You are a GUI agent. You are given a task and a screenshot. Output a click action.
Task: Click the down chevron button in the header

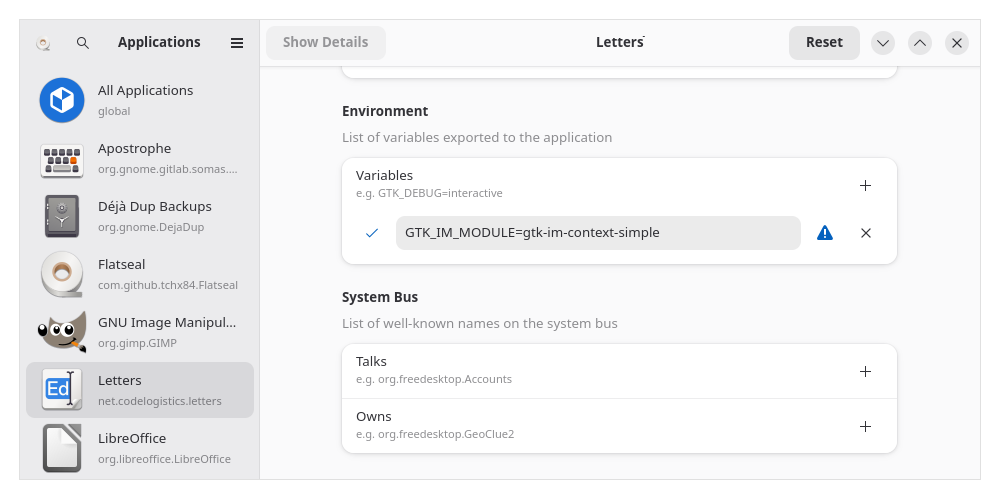tap(882, 43)
